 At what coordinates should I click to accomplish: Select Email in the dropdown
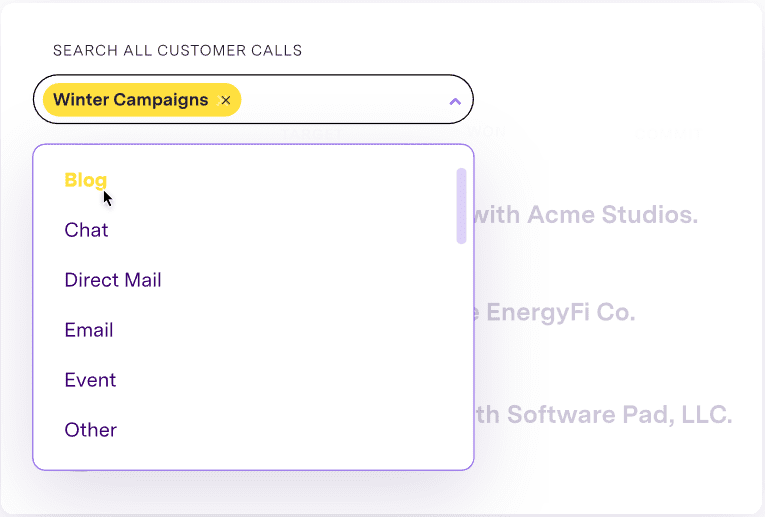tap(89, 330)
